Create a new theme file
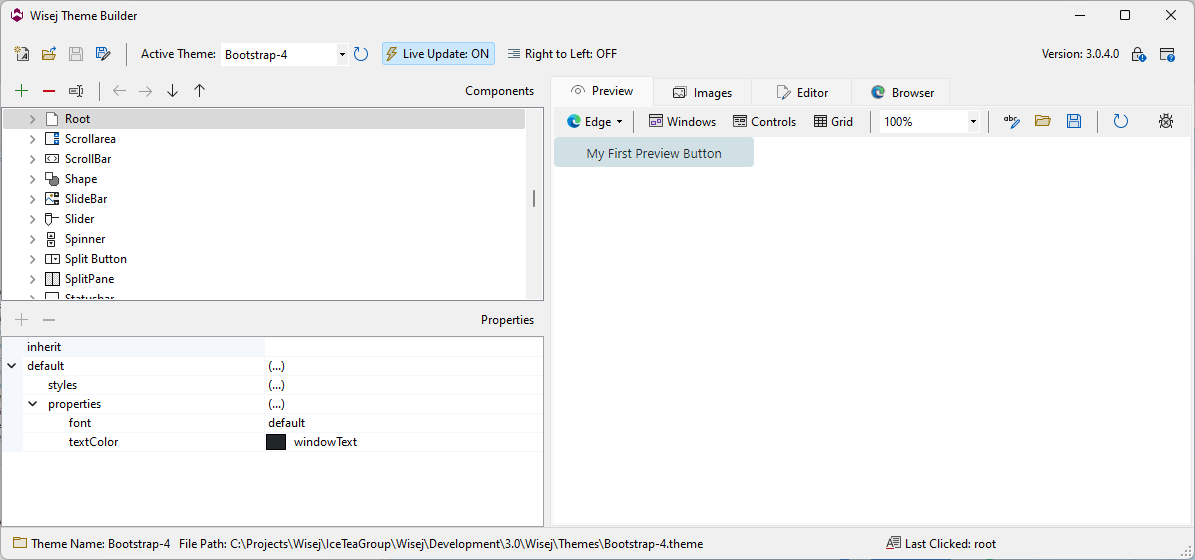Screen dimensions: 1195x560 [22, 53]
